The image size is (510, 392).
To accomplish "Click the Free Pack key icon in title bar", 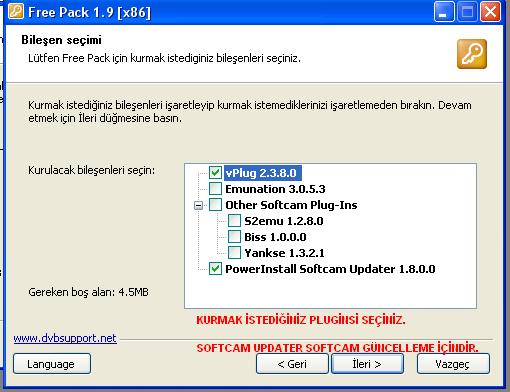I will [16, 11].
